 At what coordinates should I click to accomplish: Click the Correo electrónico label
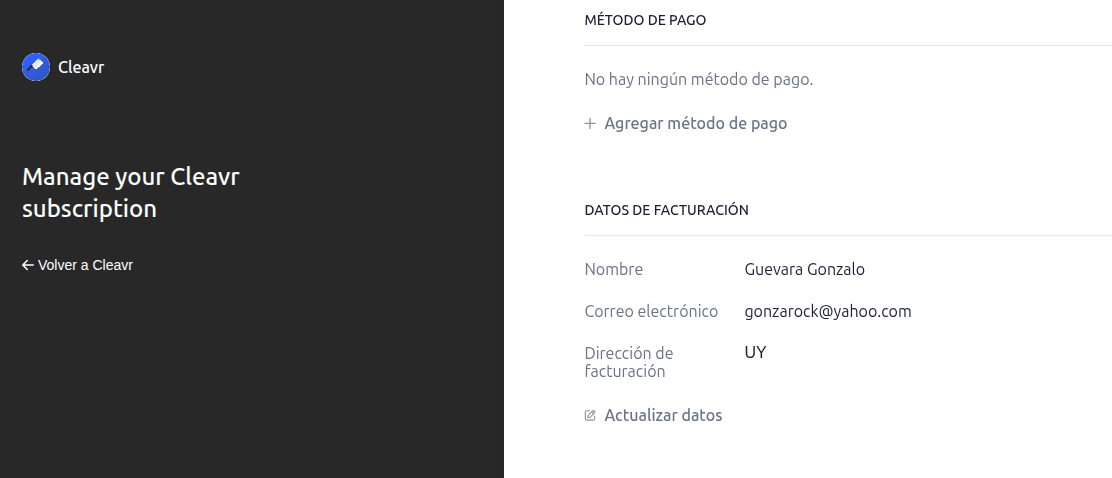tap(651, 311)
